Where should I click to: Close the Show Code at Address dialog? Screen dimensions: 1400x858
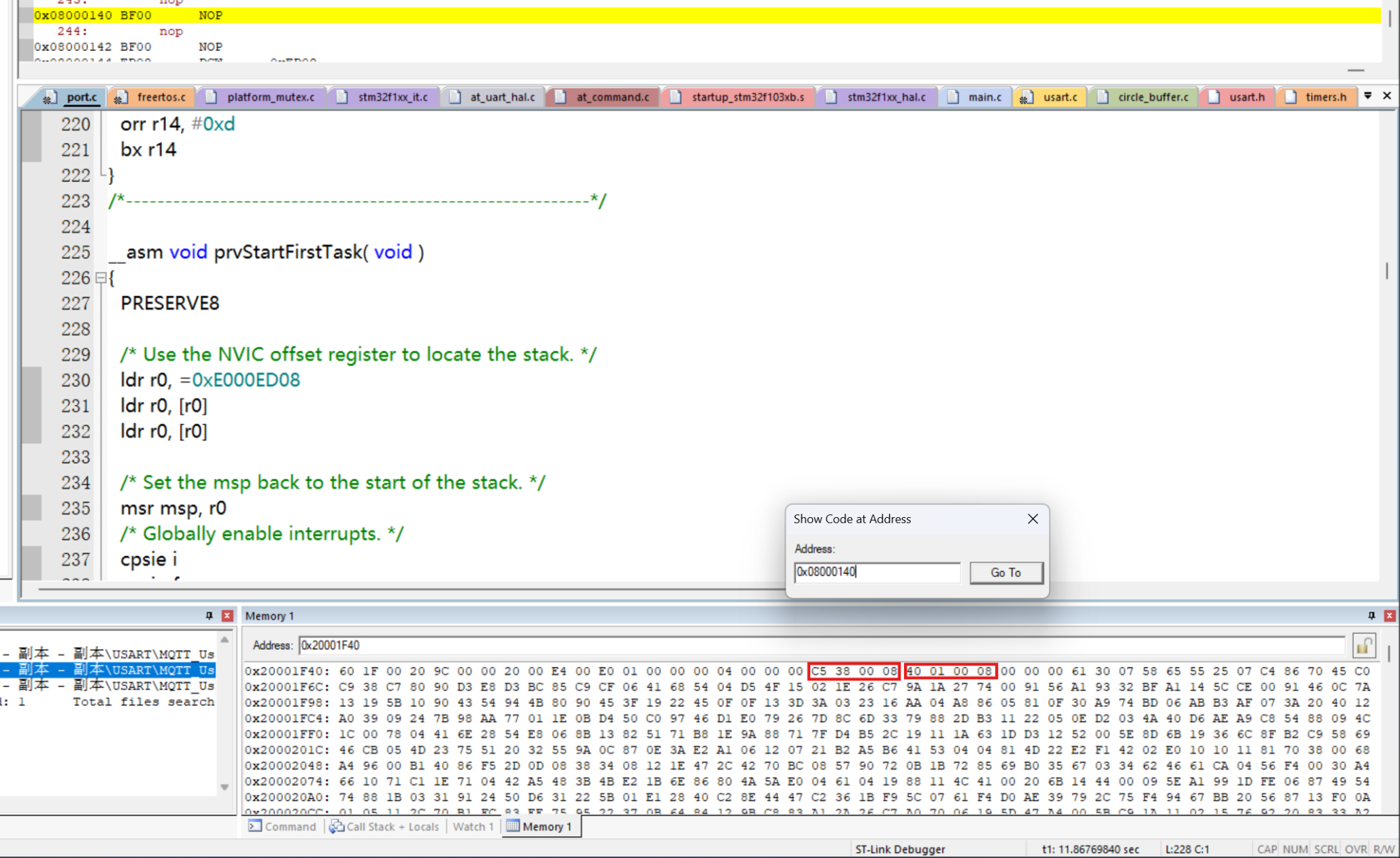click(1033, 518)
